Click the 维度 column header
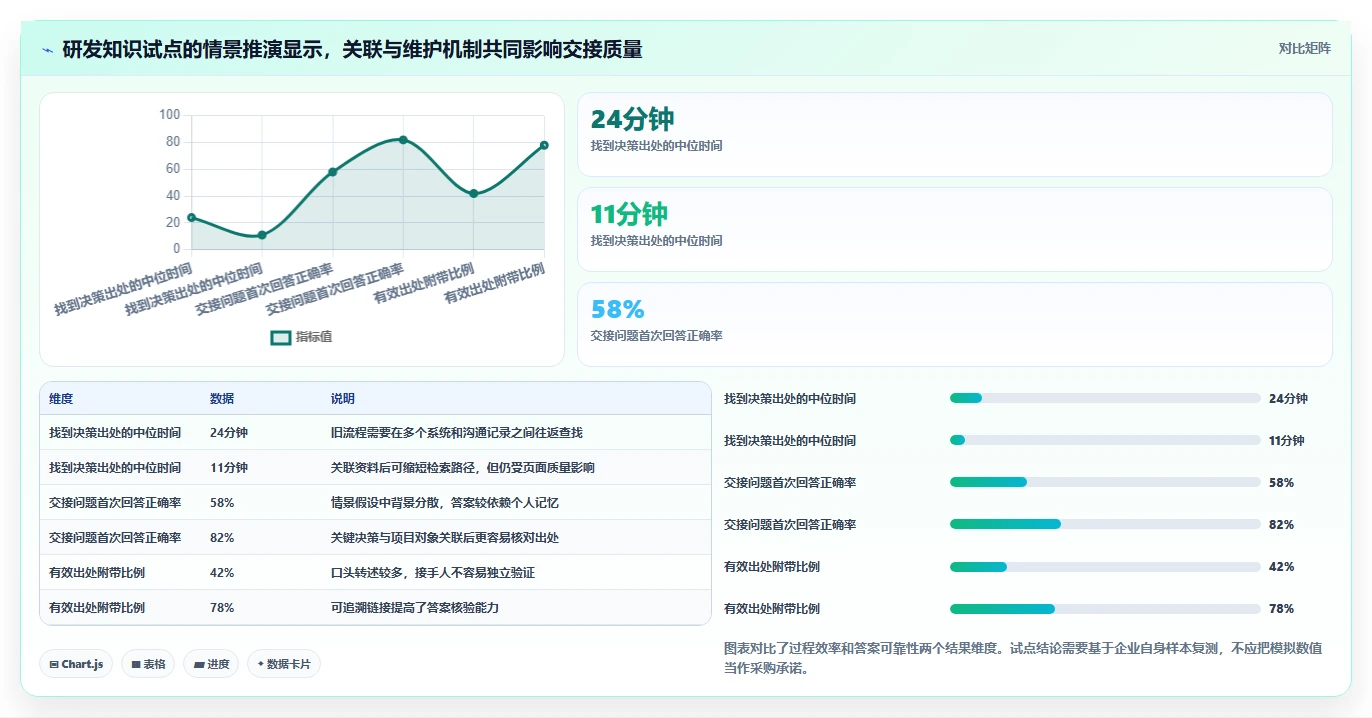 point(61,399)
